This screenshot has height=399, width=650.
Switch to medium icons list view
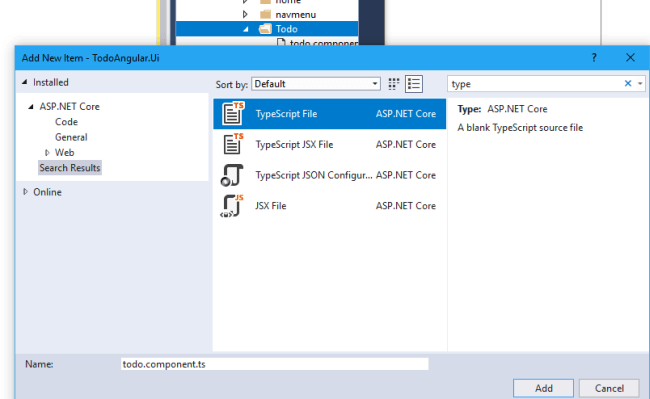[x=414, y=84]
